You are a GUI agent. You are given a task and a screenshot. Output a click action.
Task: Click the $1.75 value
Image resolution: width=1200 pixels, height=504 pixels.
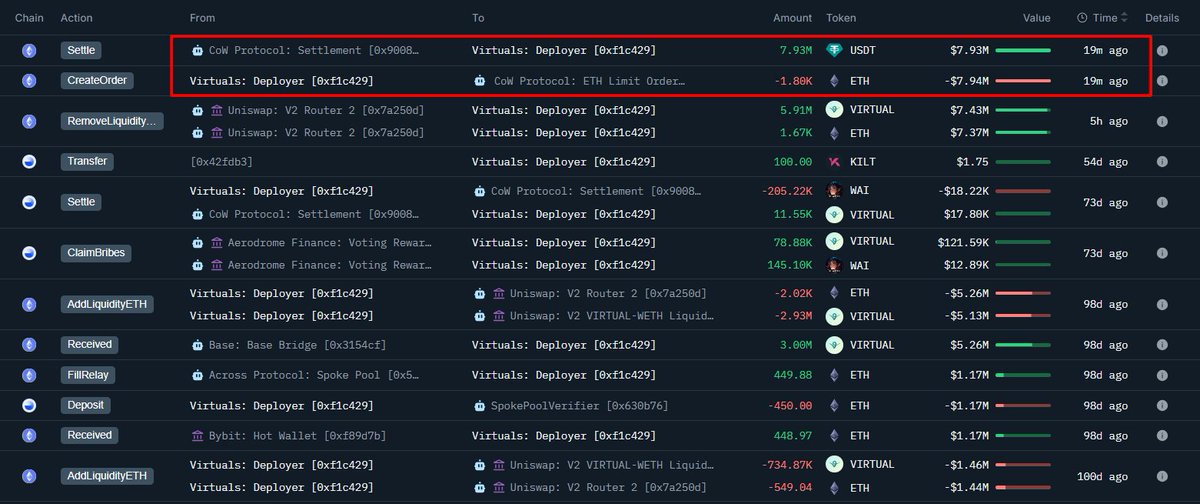[x=972, y=162]
